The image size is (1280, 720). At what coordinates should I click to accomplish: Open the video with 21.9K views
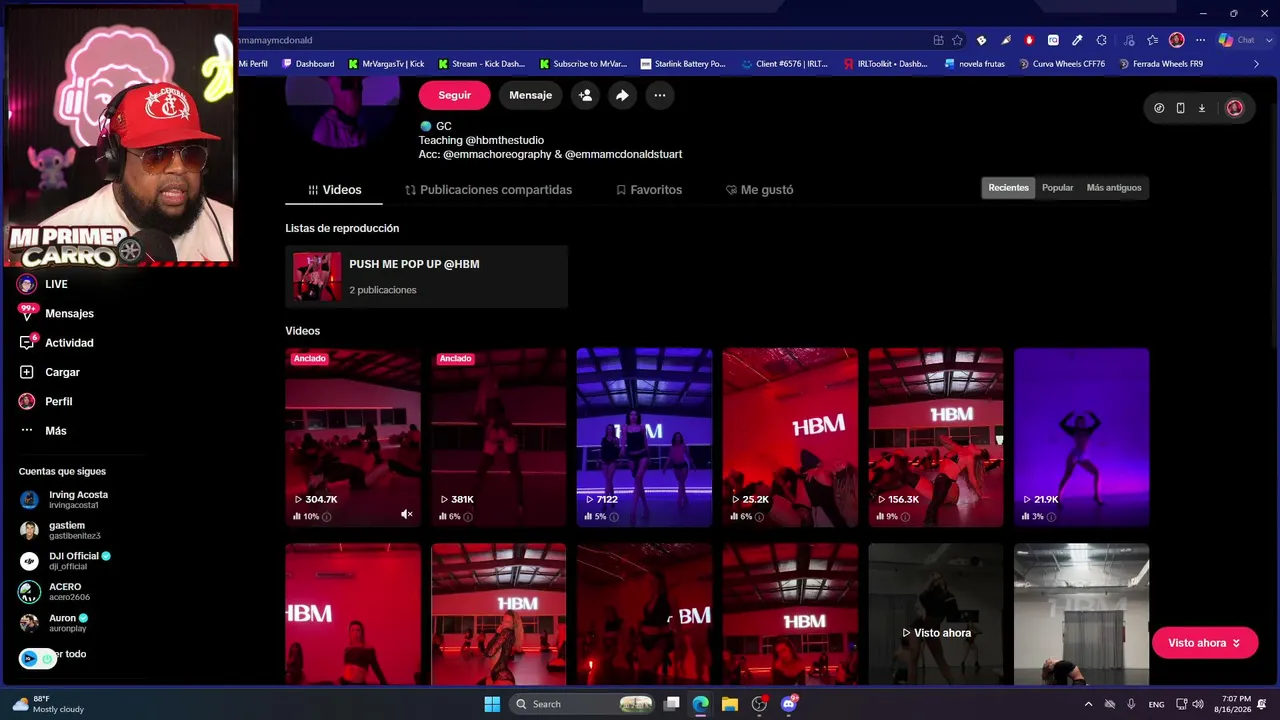pyautogui.click(x=1082, y=437)
